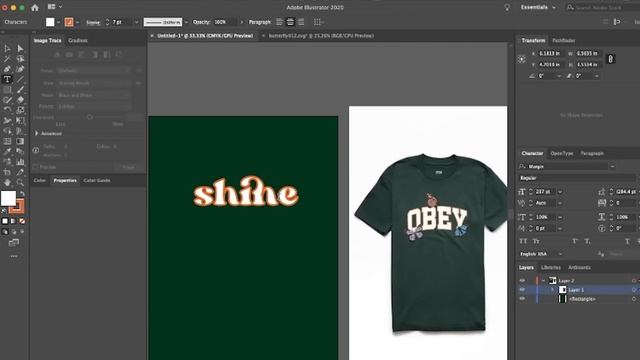Select the Scale tool
This screenshot has width=640, height=360.
coord(20,110)
